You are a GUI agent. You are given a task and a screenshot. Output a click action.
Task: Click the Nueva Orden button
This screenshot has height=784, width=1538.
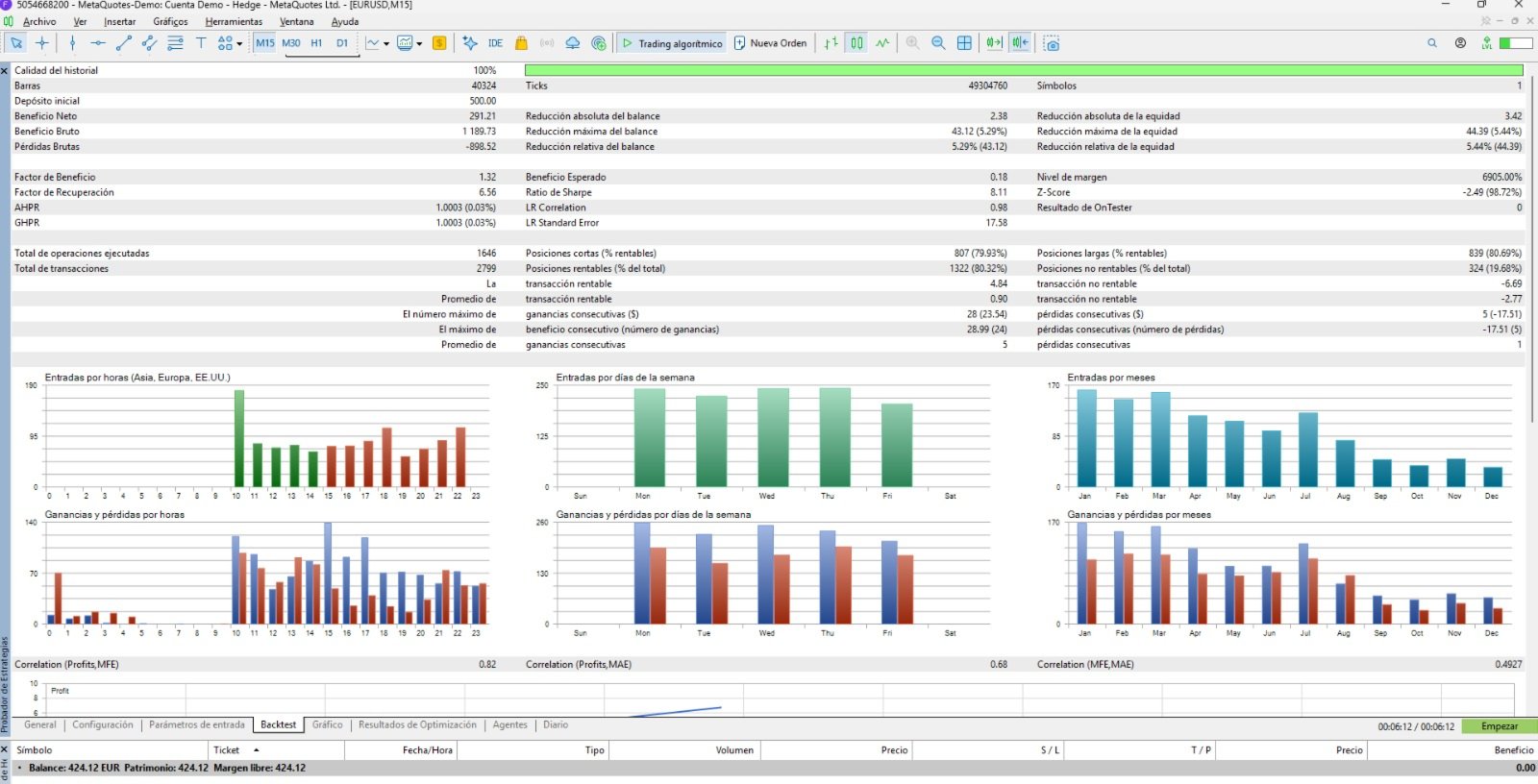770,43
